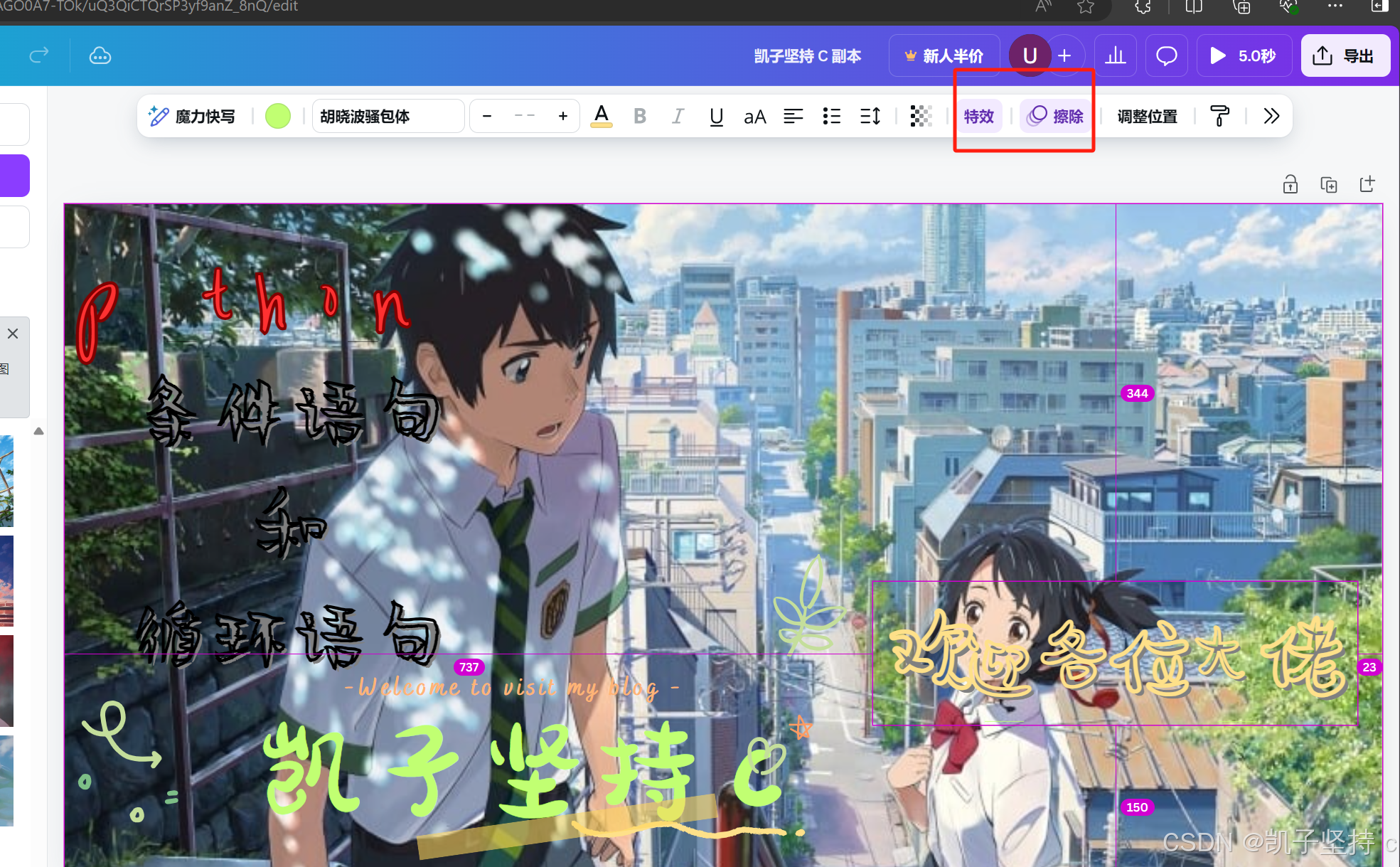This screenshot has width=1400, height=867.
Task: Add new page icon above canvas
Action: [1367, 185]
